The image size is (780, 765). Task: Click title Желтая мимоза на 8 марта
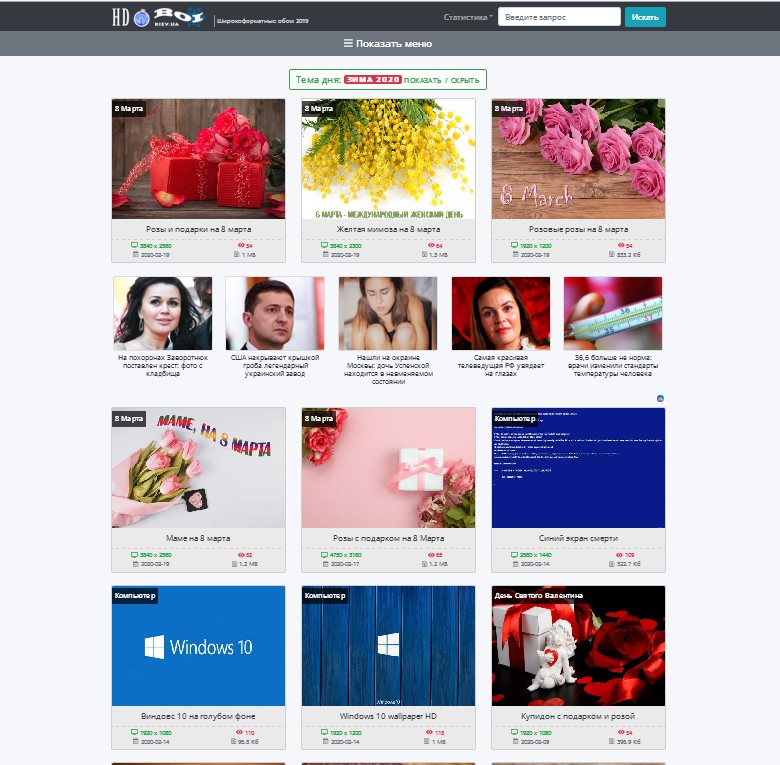[x=389, y=229]
